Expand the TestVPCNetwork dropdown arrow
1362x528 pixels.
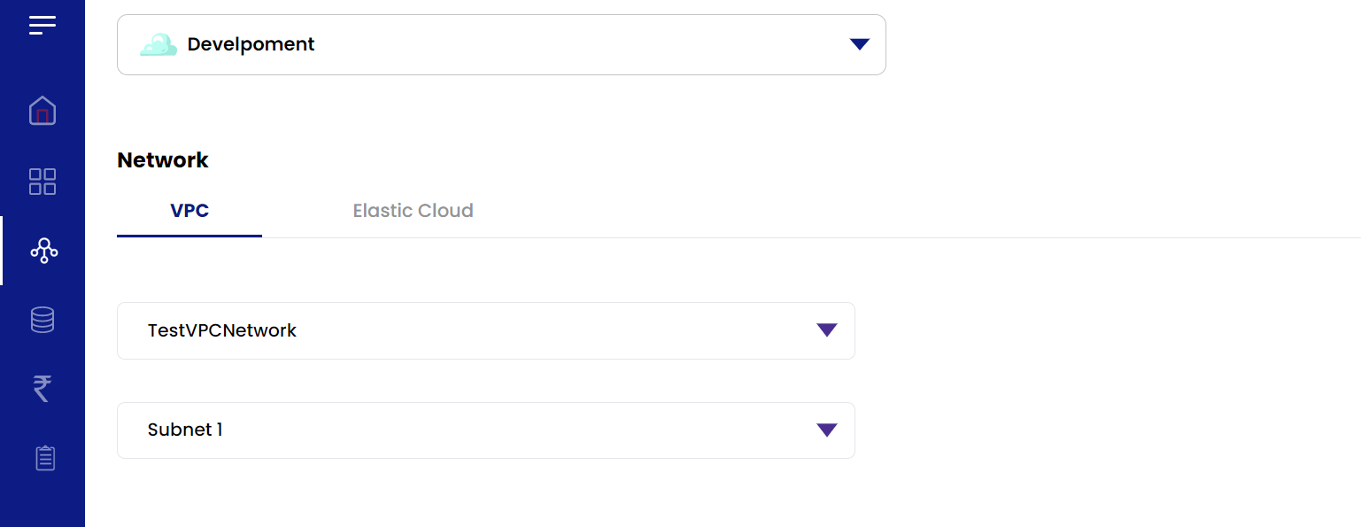[826, 330]
